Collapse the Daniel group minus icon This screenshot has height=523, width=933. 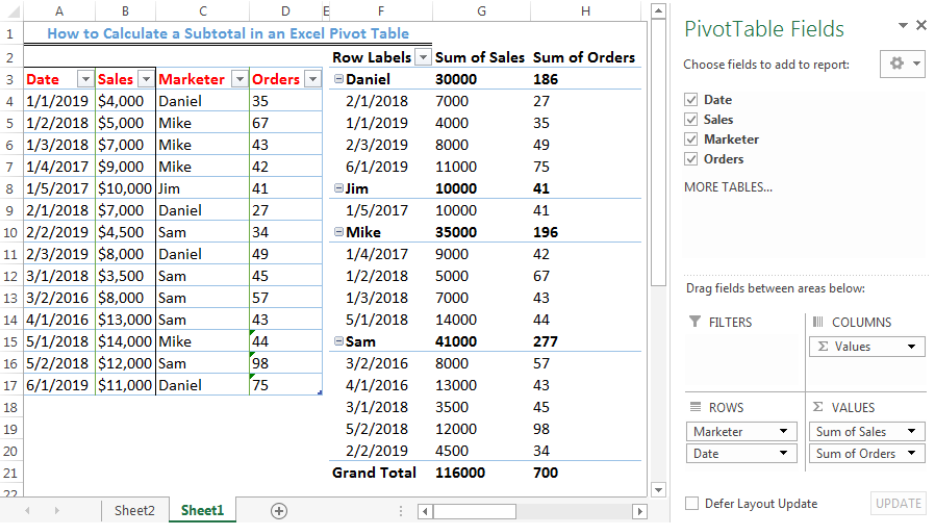coord(339,79)
